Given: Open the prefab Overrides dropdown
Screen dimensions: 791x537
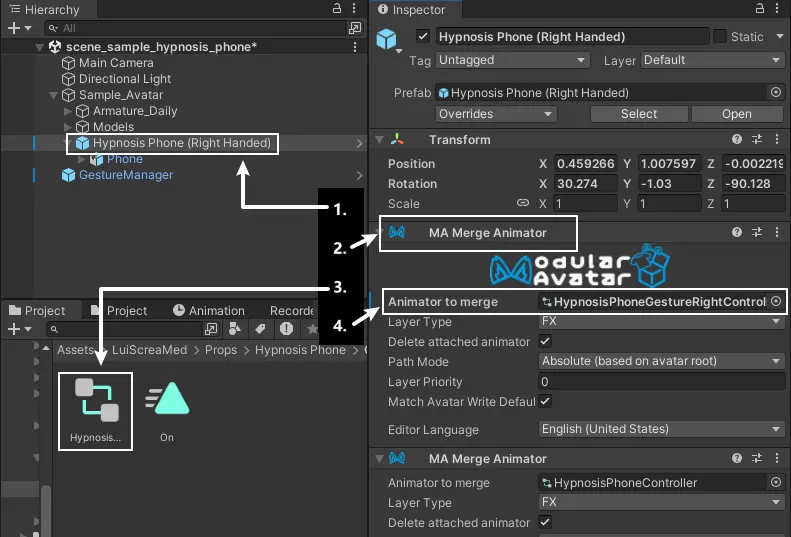Looking at the screenshot, I should coord(496,114).
